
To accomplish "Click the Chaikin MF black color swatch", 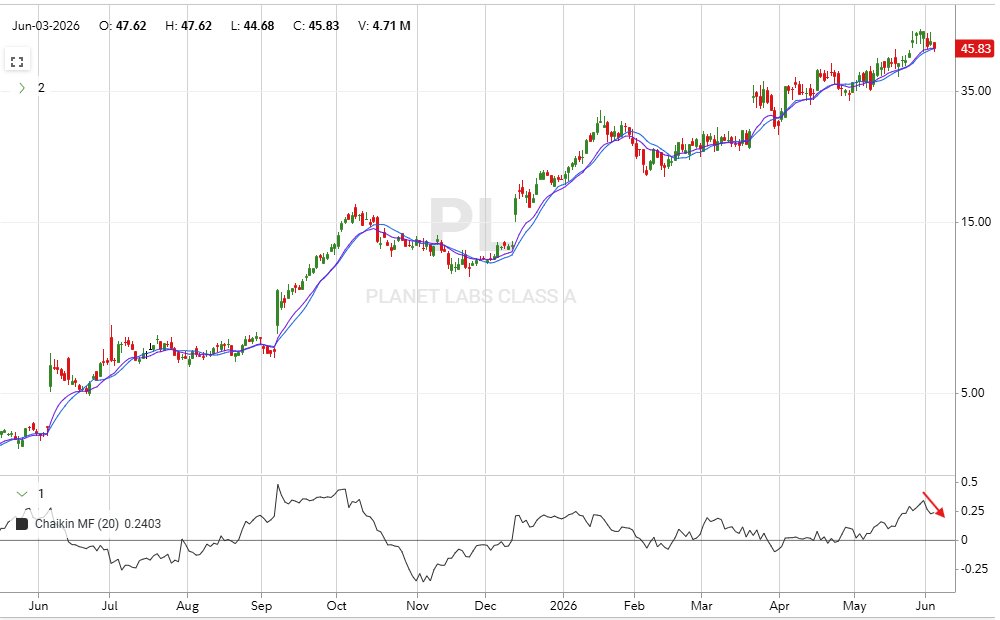I will tap(22, 524).
